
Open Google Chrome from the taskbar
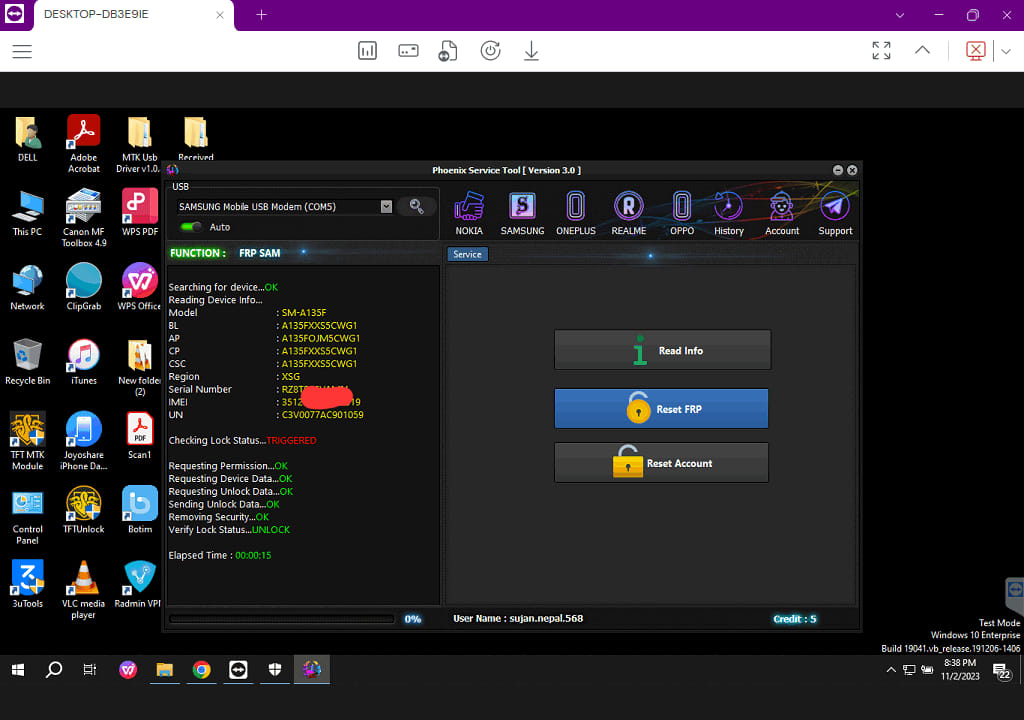coord(201,670)
